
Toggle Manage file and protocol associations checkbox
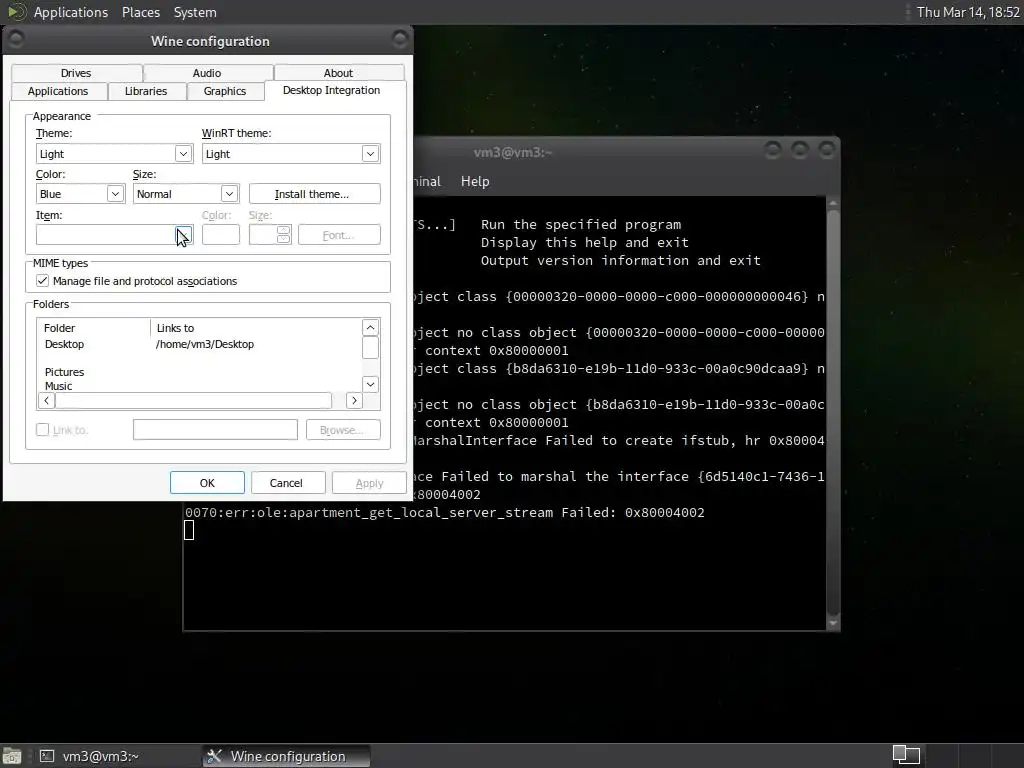click(42, 281)
